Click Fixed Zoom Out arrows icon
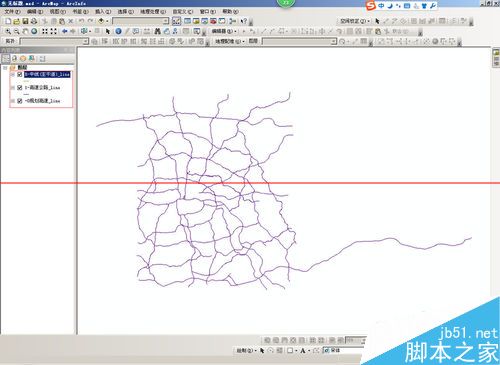Viewport: 500px width, 365px height. tap(53, 31)
